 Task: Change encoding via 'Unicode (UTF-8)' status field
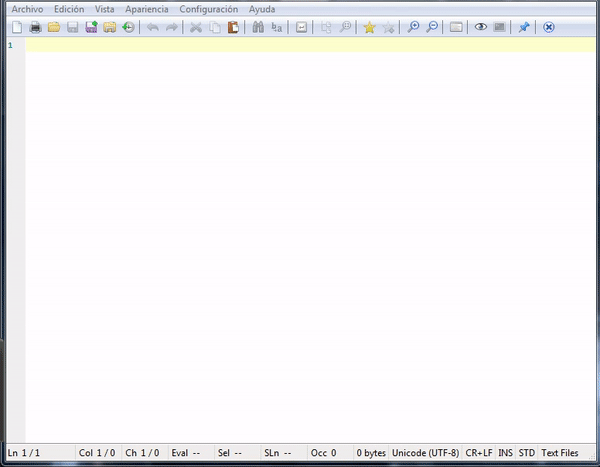click(425, 453)
